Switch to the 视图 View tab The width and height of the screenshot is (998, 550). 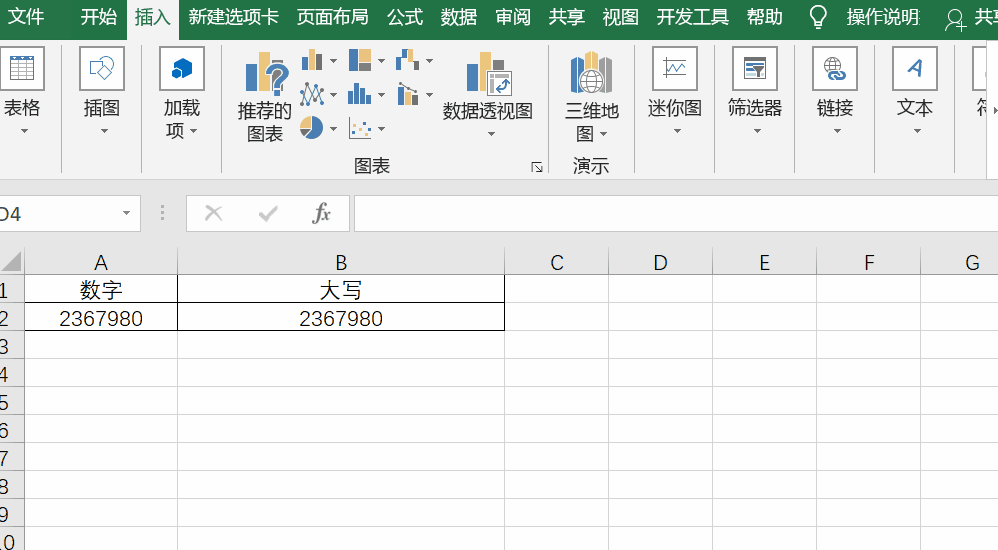pyautogui.click(x=620, y=17)
